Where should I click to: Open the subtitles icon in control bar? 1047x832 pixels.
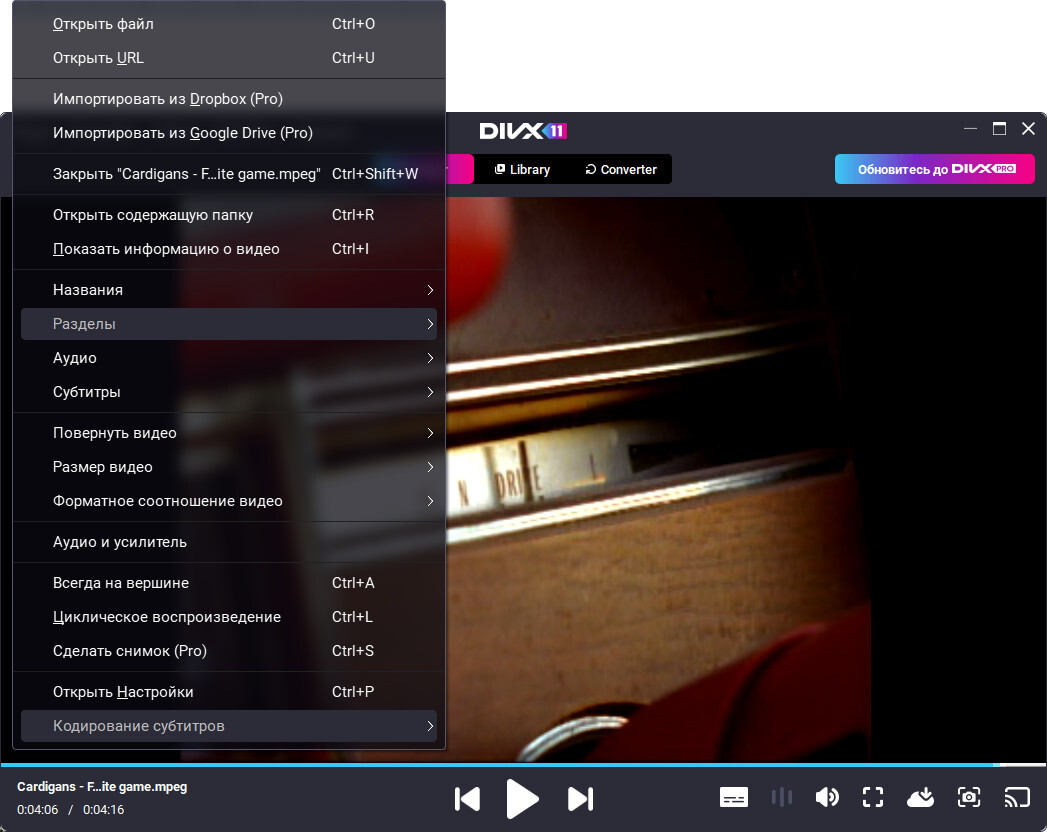[x=733, y=797]
